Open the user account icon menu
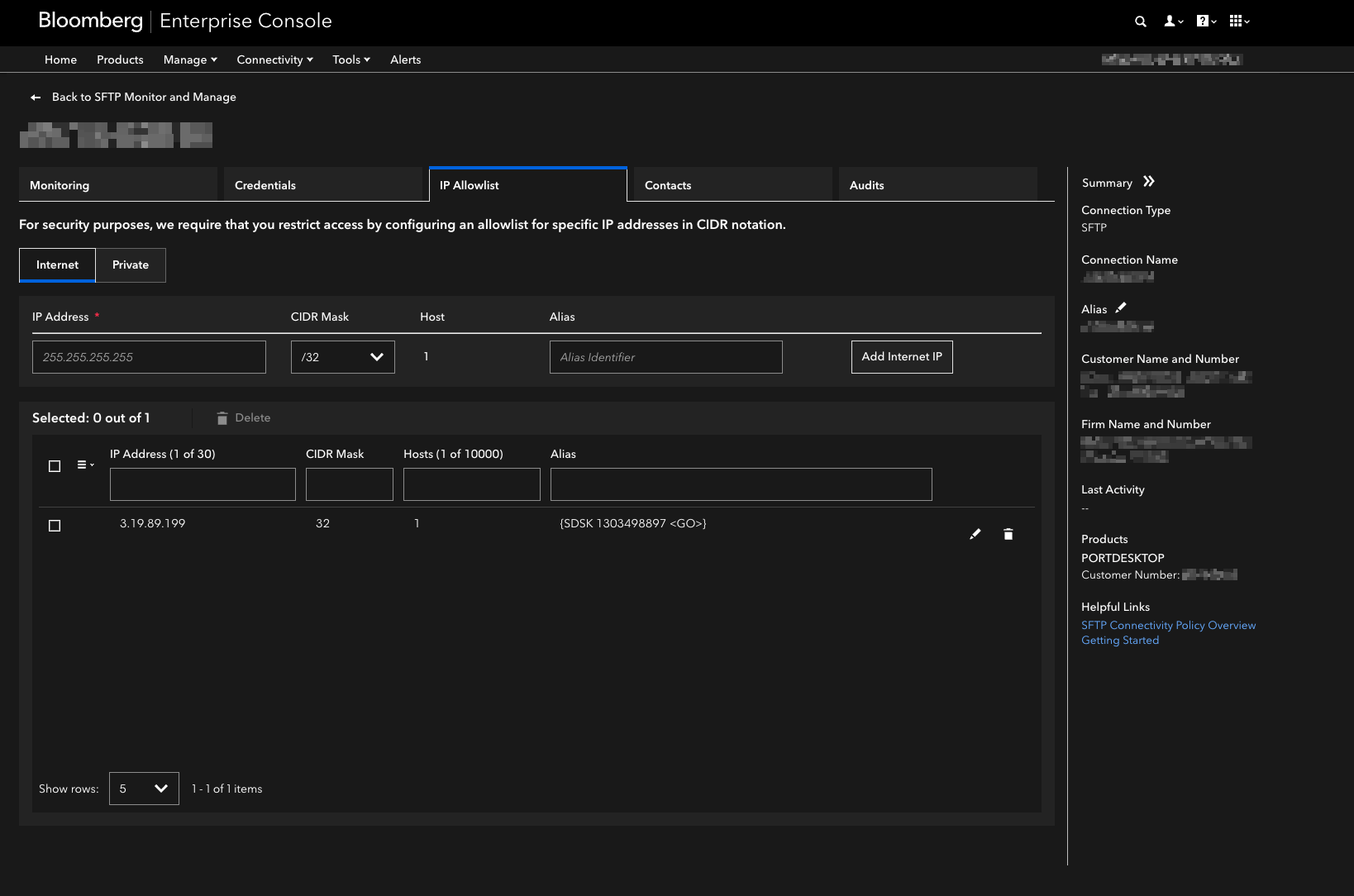Viewport: 1354px width, 896px height. [x=1174, y=21]
